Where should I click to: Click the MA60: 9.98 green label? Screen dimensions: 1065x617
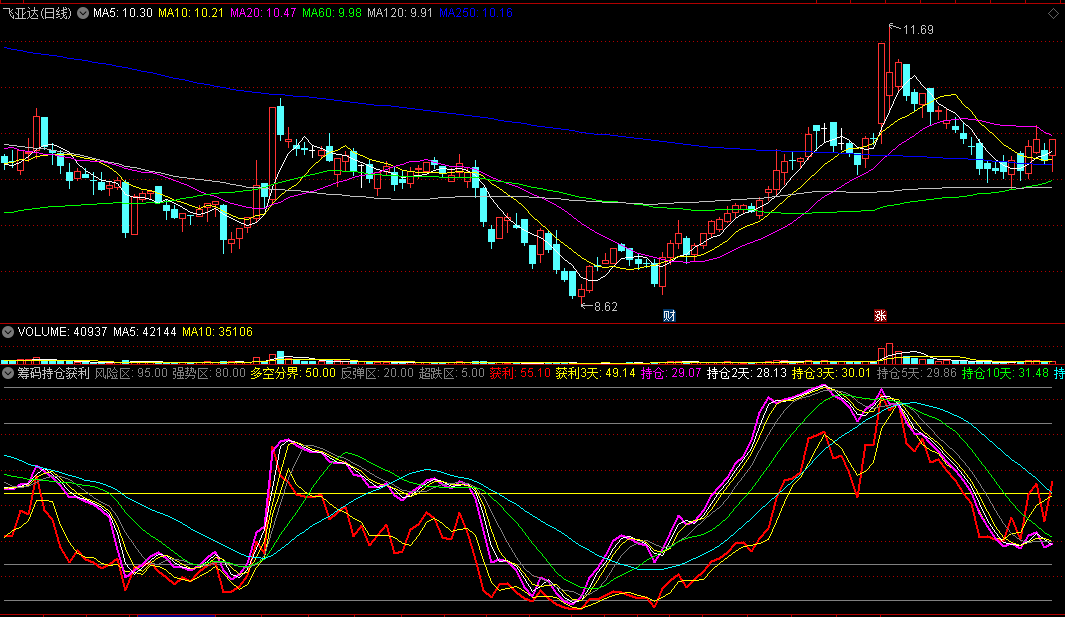coord(331,13)
